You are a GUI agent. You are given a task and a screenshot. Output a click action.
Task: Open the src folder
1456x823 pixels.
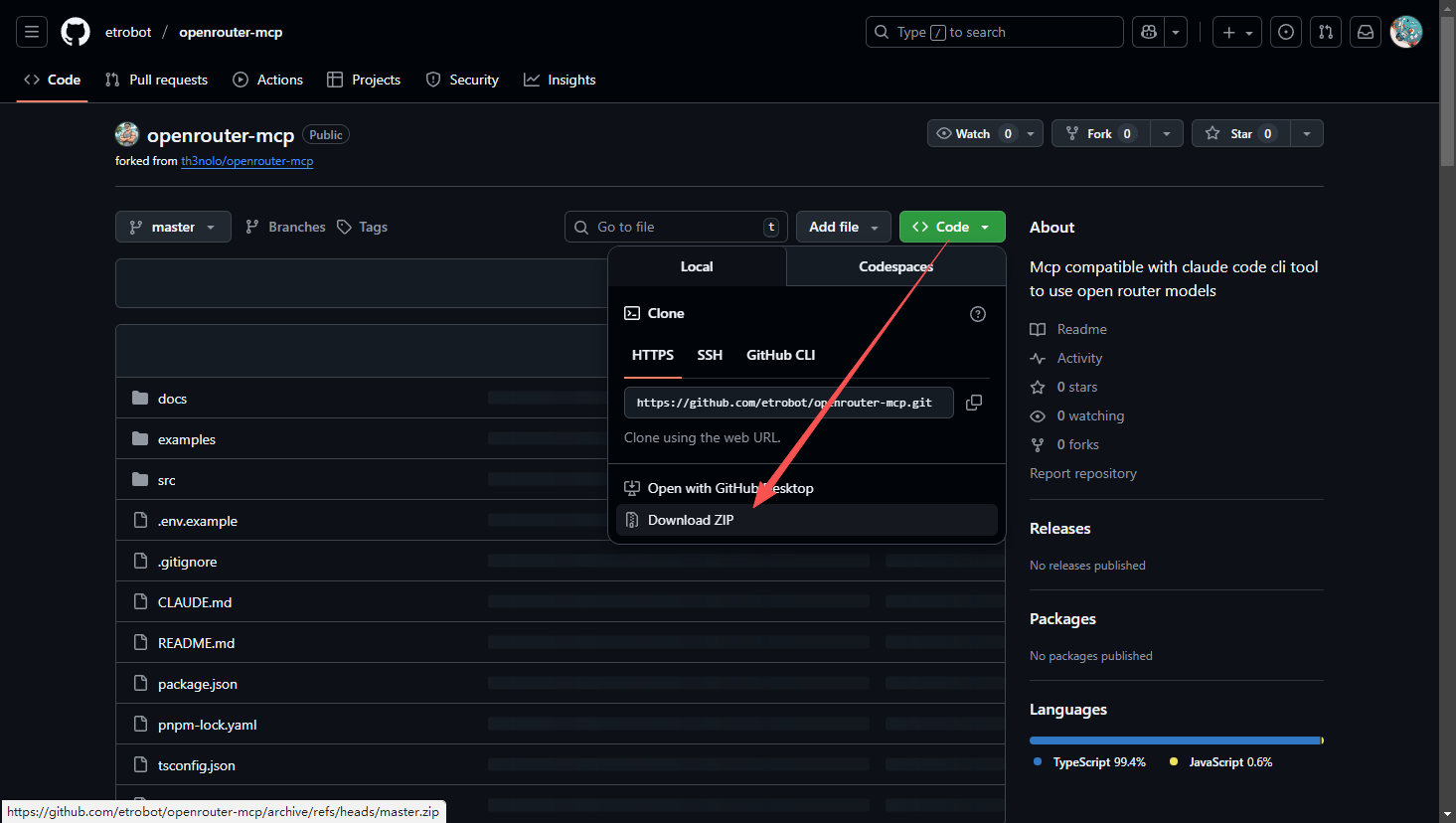(x=167, y=480)
